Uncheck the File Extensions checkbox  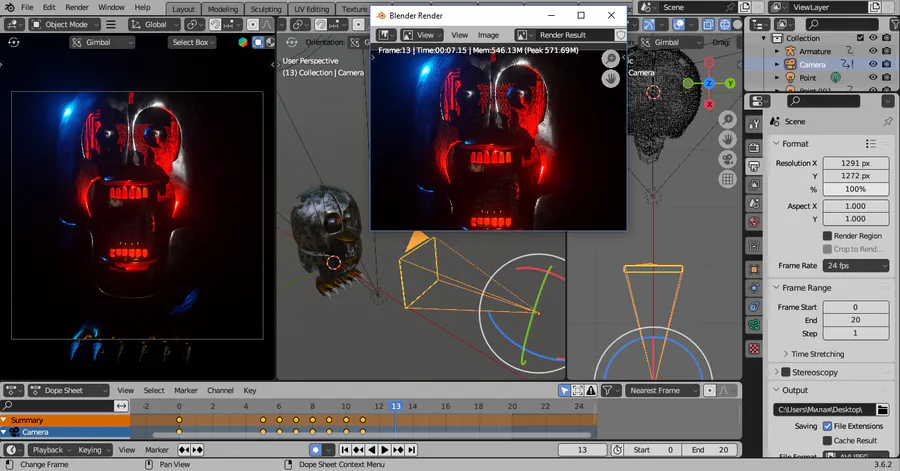pyautogui.click(x=827, y=426)
